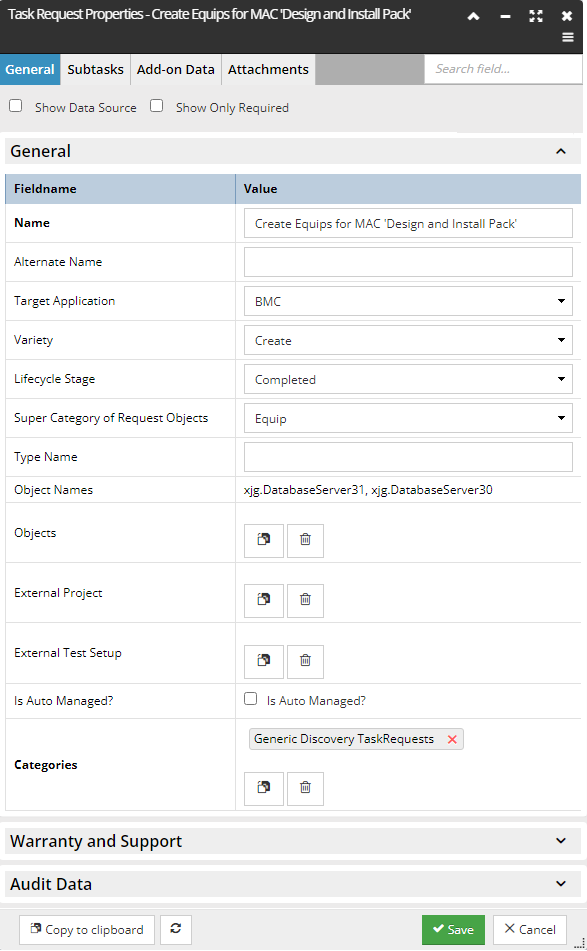This screenshot has width=587, height=951.
Task: Click the Copy to clipboard button
Action: (x=87, y=929)
